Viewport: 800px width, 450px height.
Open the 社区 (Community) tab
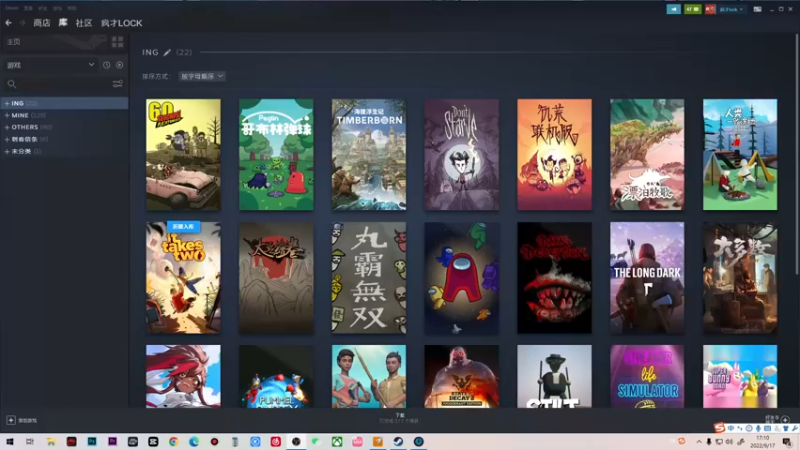(x=84, y=23)
